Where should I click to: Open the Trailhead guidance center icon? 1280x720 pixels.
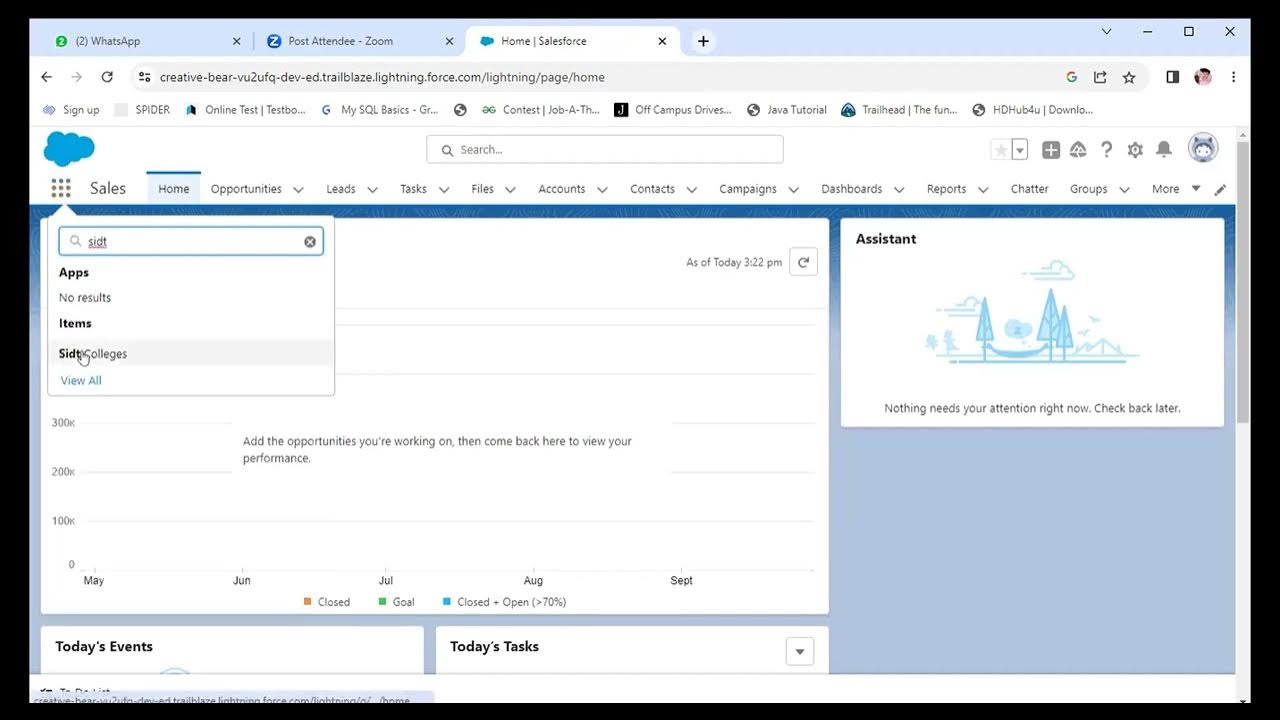pyautogui.click(x=1078, y=150)
